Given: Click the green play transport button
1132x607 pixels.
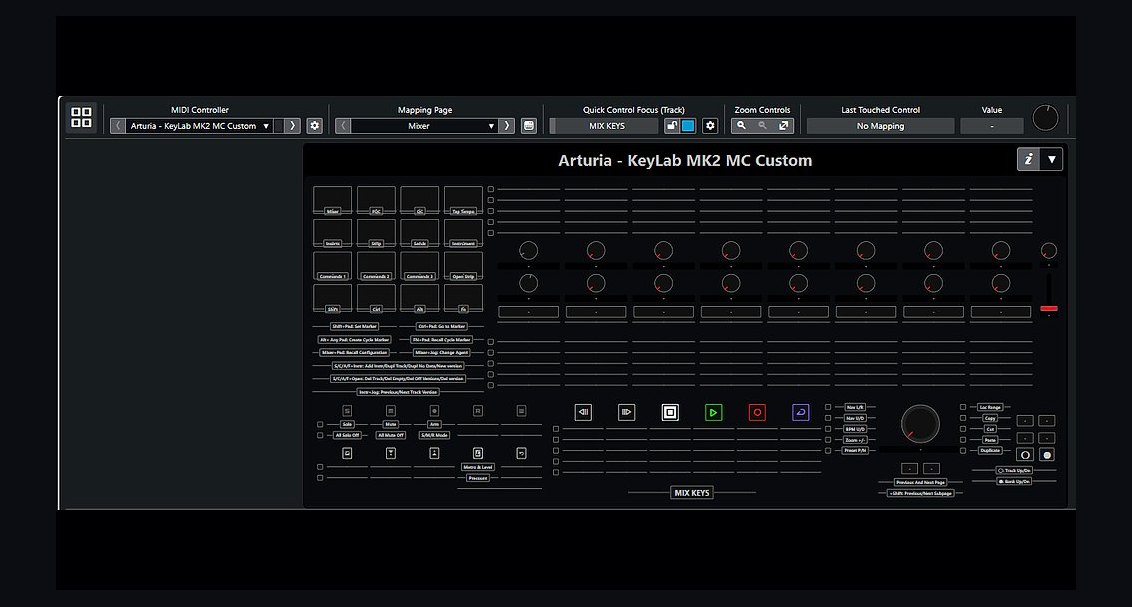Looking at the screenshot, I should [713, 412].
